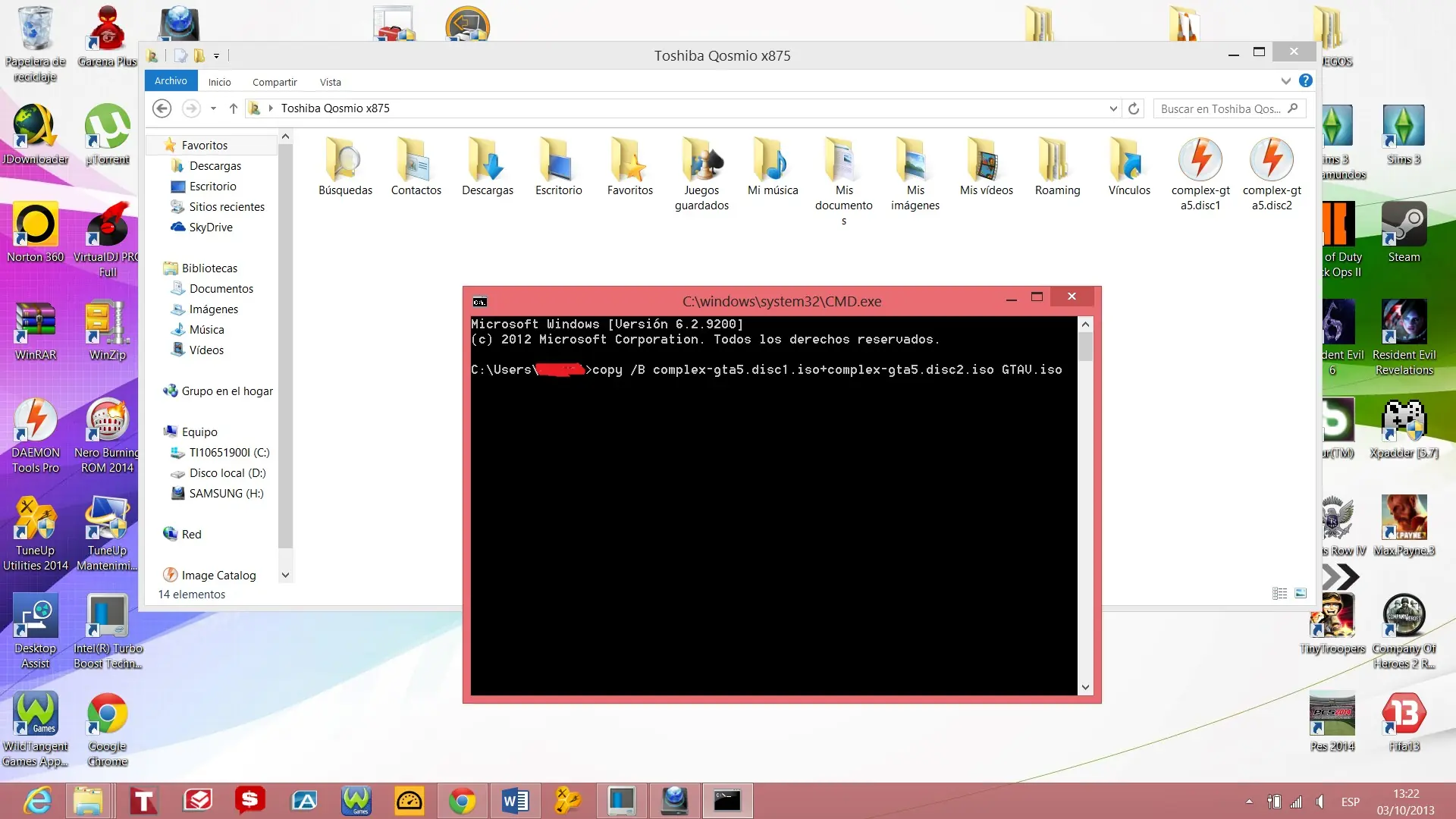Switch to the Compartir ribbon tab

pyautogui.click(x=275, y=82)
